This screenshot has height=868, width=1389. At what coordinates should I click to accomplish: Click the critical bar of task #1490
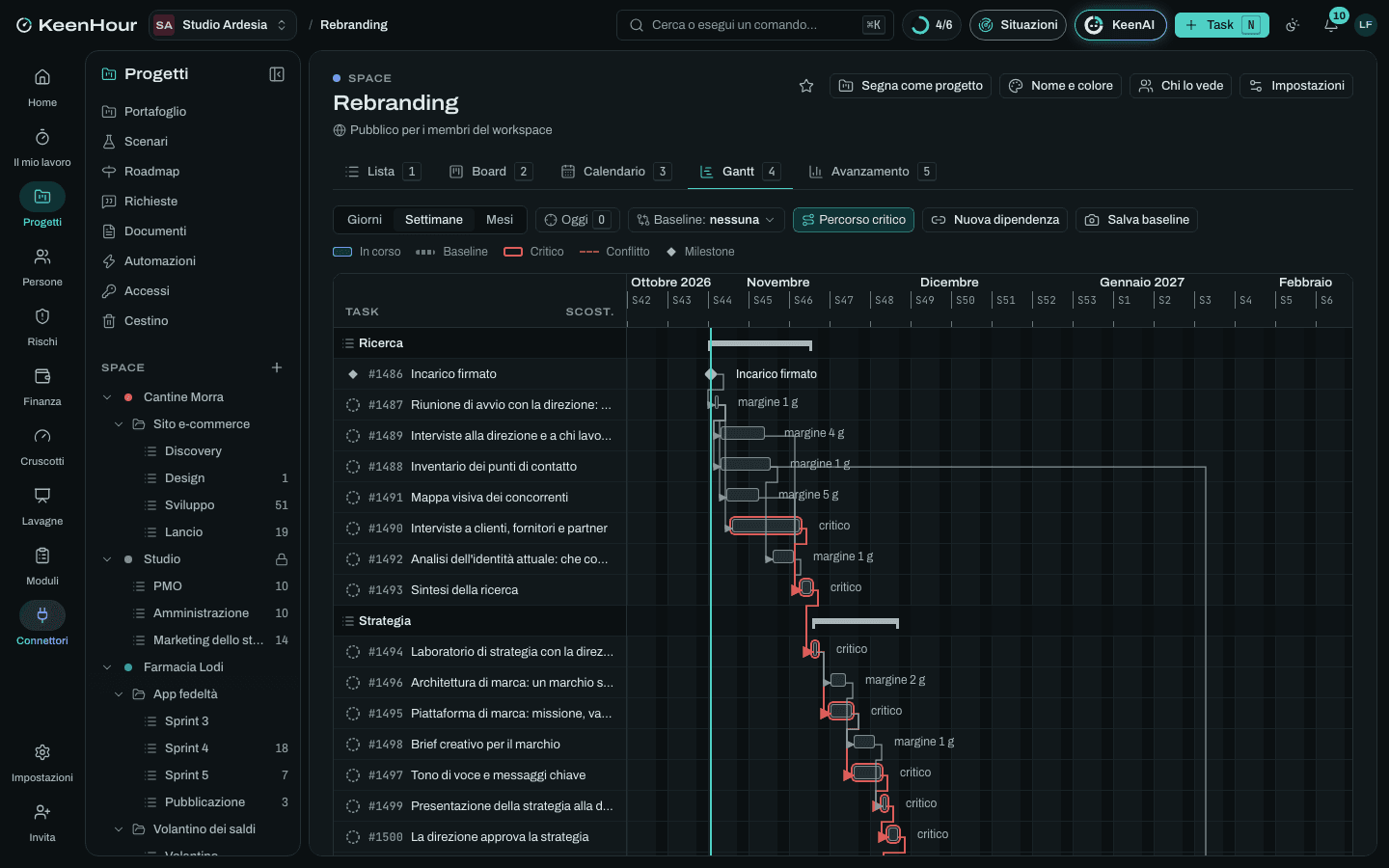[766, 526]
